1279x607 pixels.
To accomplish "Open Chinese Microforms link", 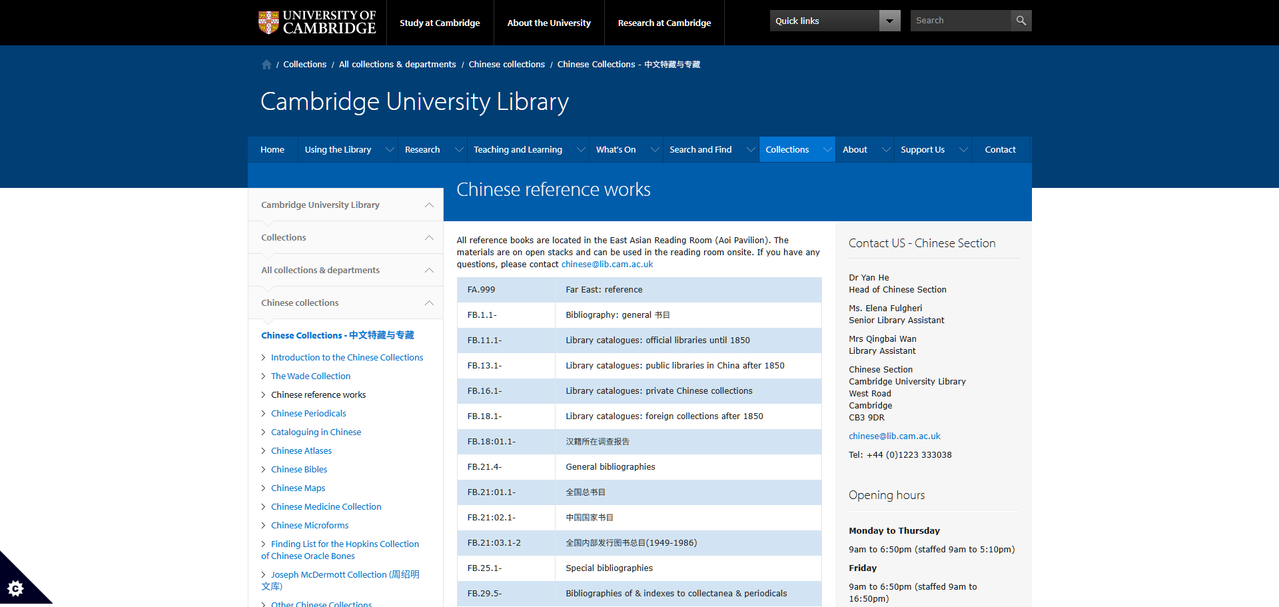I will pyautogui.click(x=310, y=526).
